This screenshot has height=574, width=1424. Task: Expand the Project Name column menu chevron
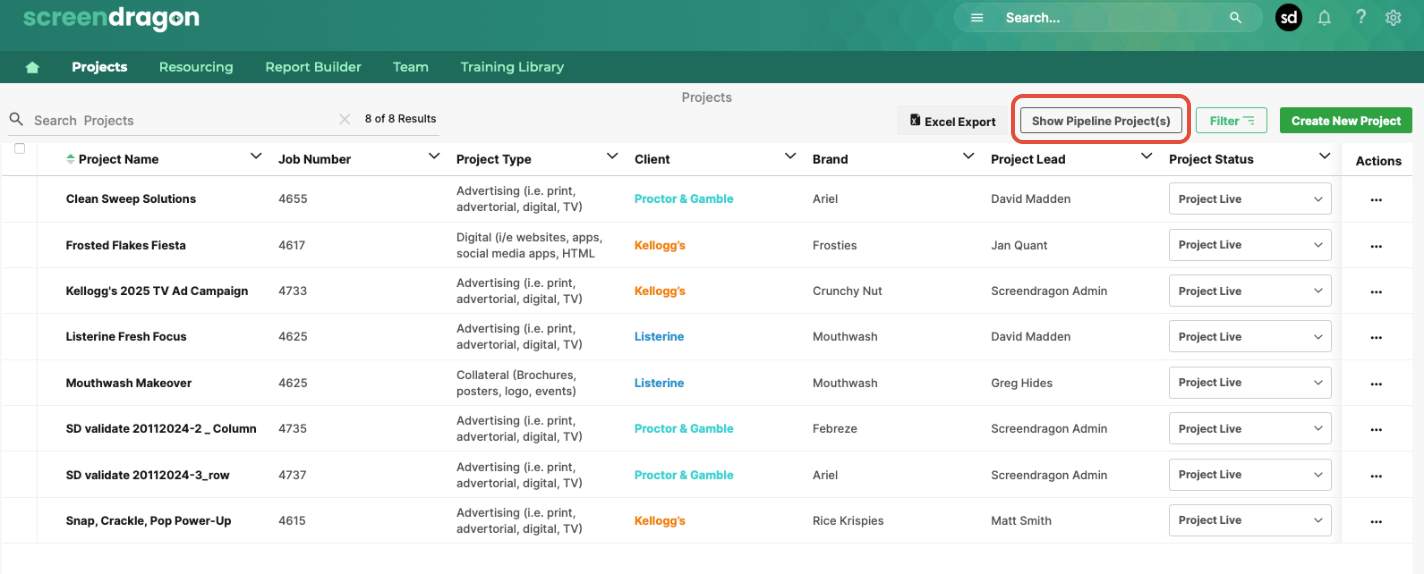[256, 157]
